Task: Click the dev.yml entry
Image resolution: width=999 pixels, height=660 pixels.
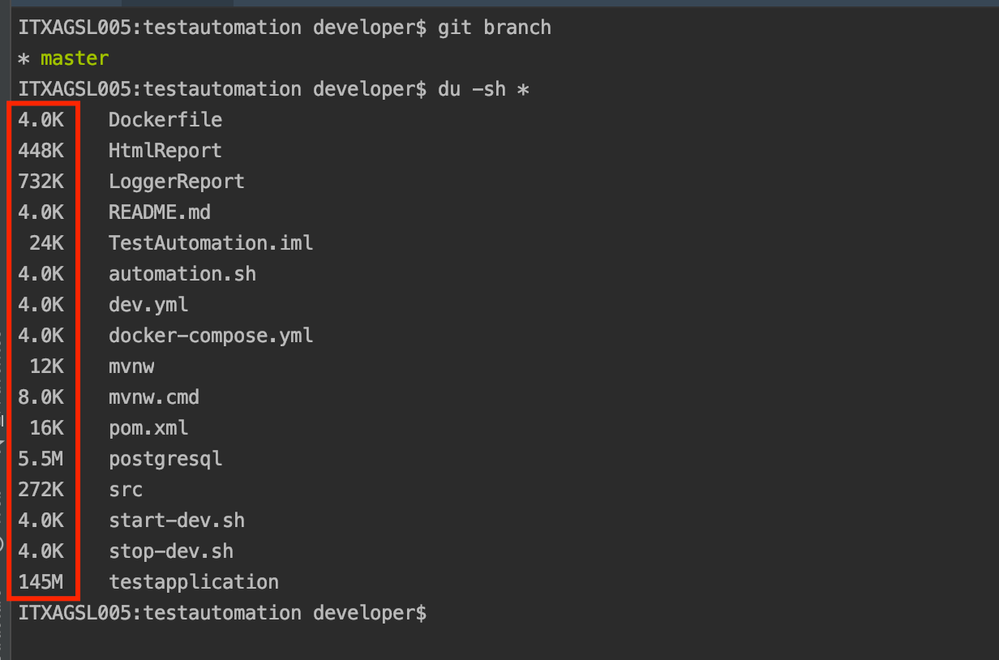Action: click(148, 305)
